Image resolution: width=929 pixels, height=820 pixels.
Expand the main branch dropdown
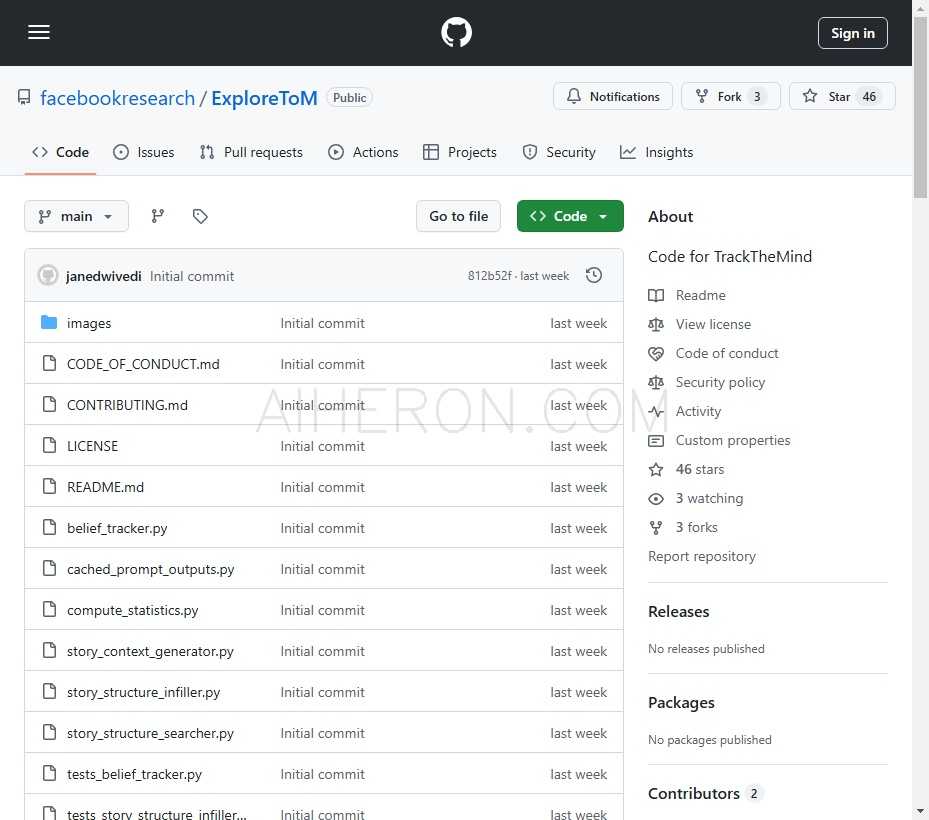tap(76, 216)
